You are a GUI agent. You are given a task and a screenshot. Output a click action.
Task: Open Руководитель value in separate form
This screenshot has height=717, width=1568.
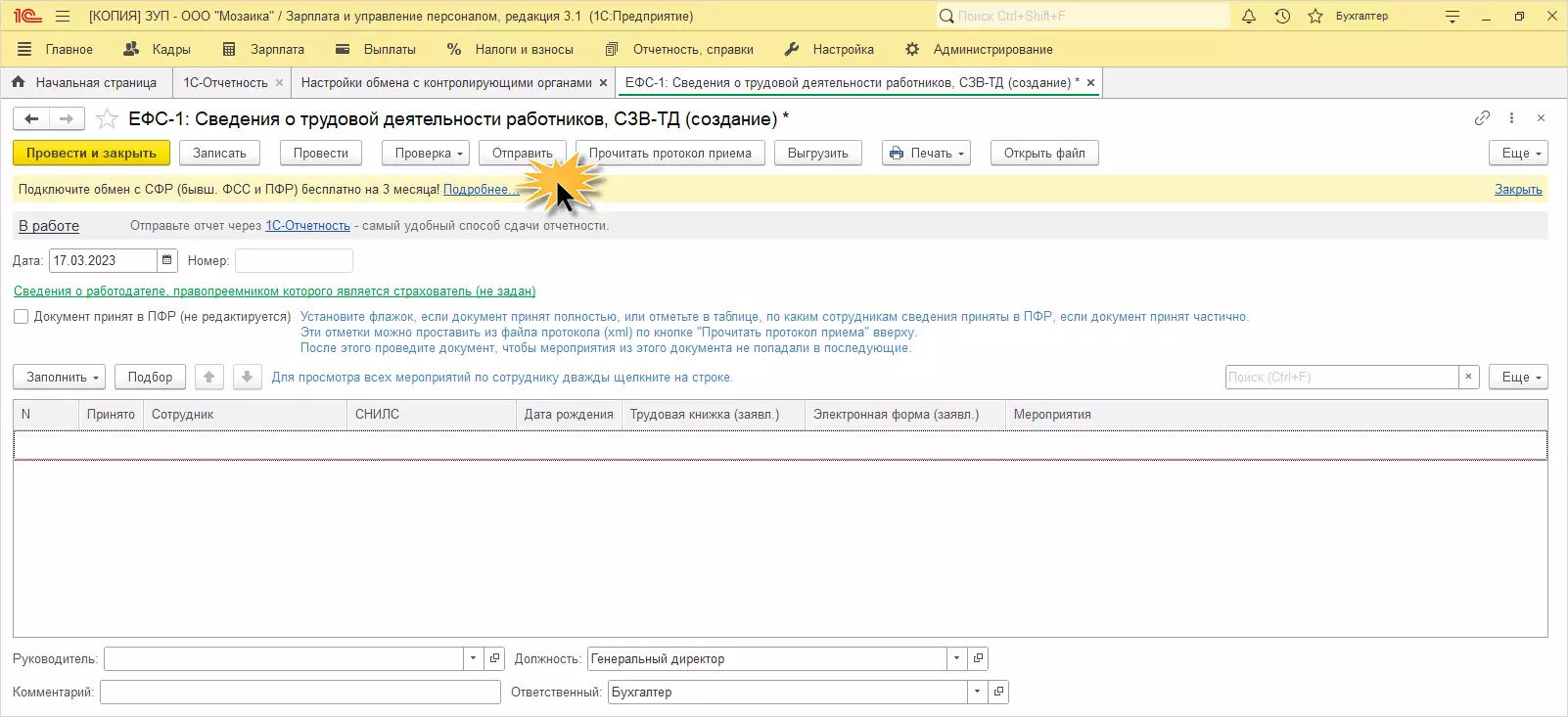(x=494, y=659)
